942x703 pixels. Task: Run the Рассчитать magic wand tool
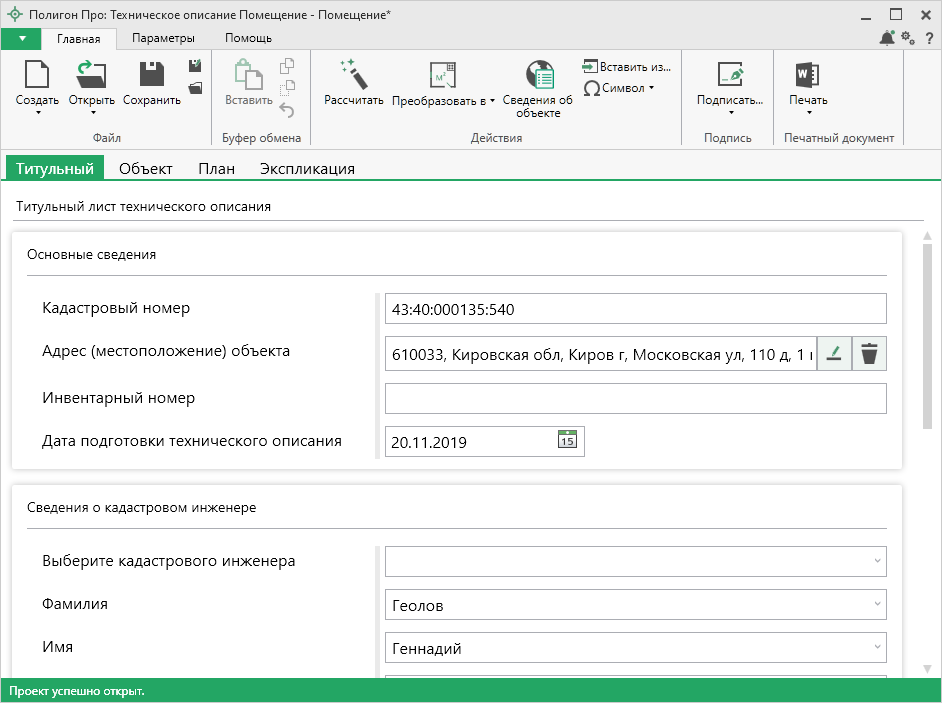(354, 76)
